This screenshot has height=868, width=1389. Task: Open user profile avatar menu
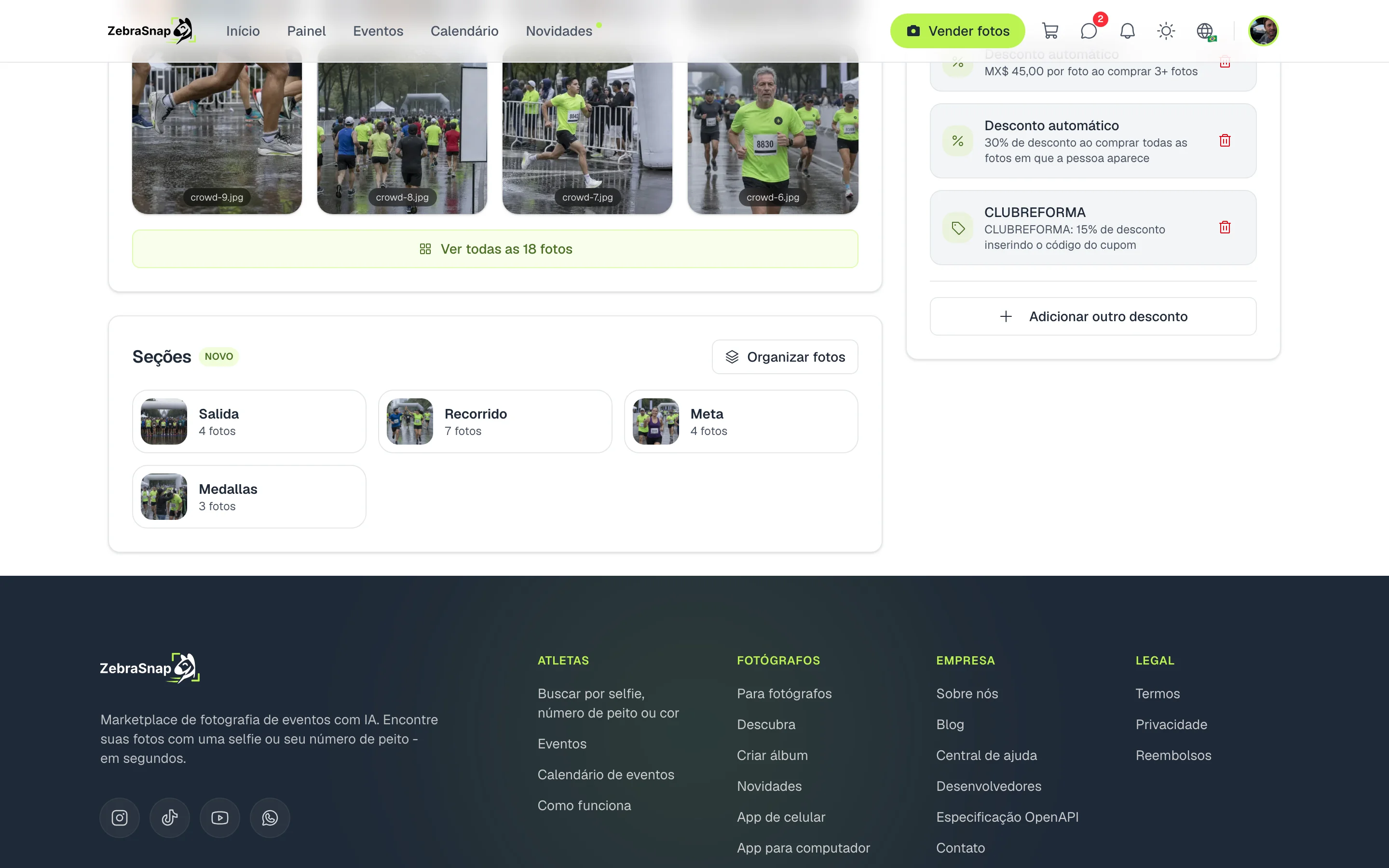[x=1263, y=31]
